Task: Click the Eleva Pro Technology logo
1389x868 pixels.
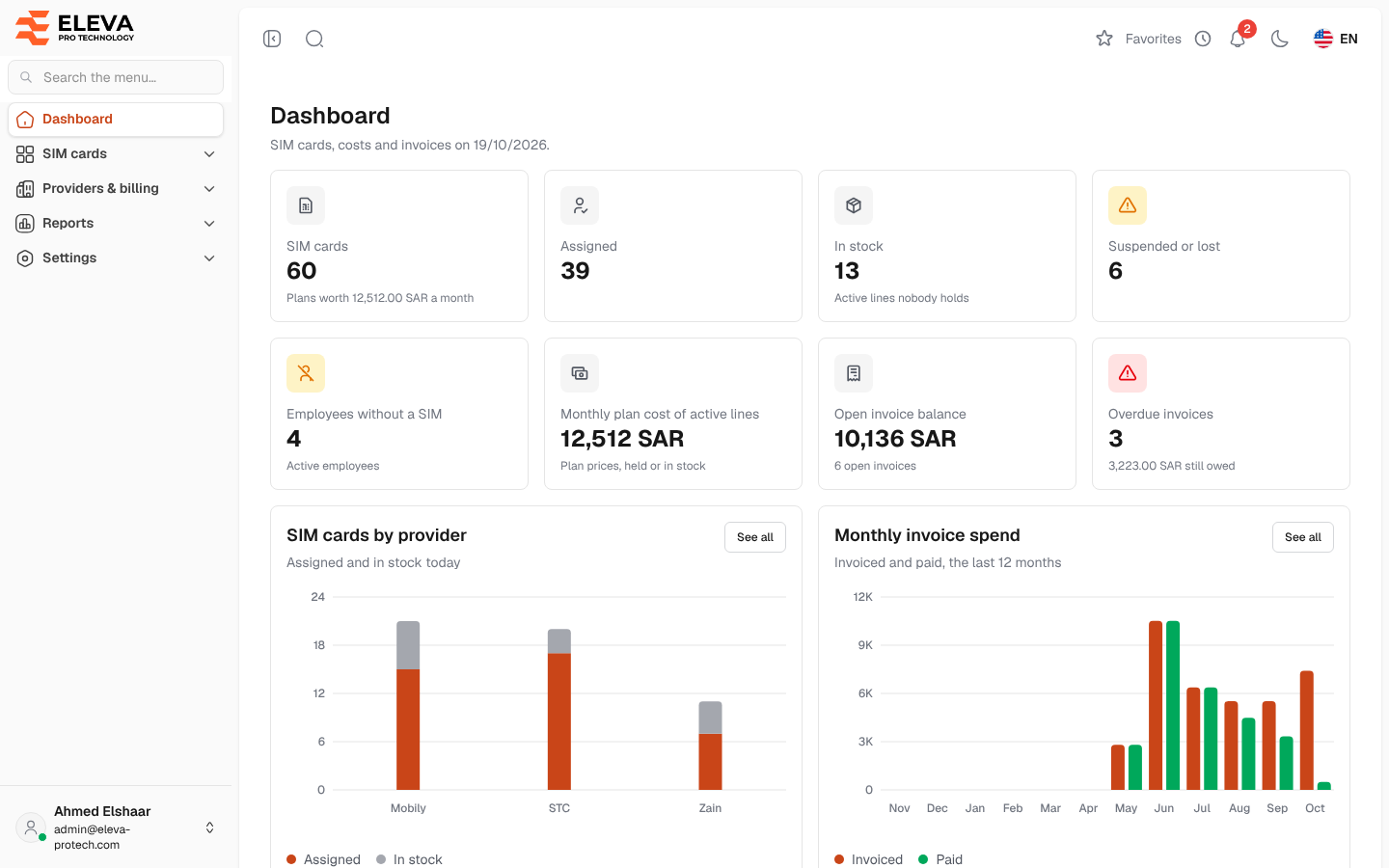Action: pos(75,27)
